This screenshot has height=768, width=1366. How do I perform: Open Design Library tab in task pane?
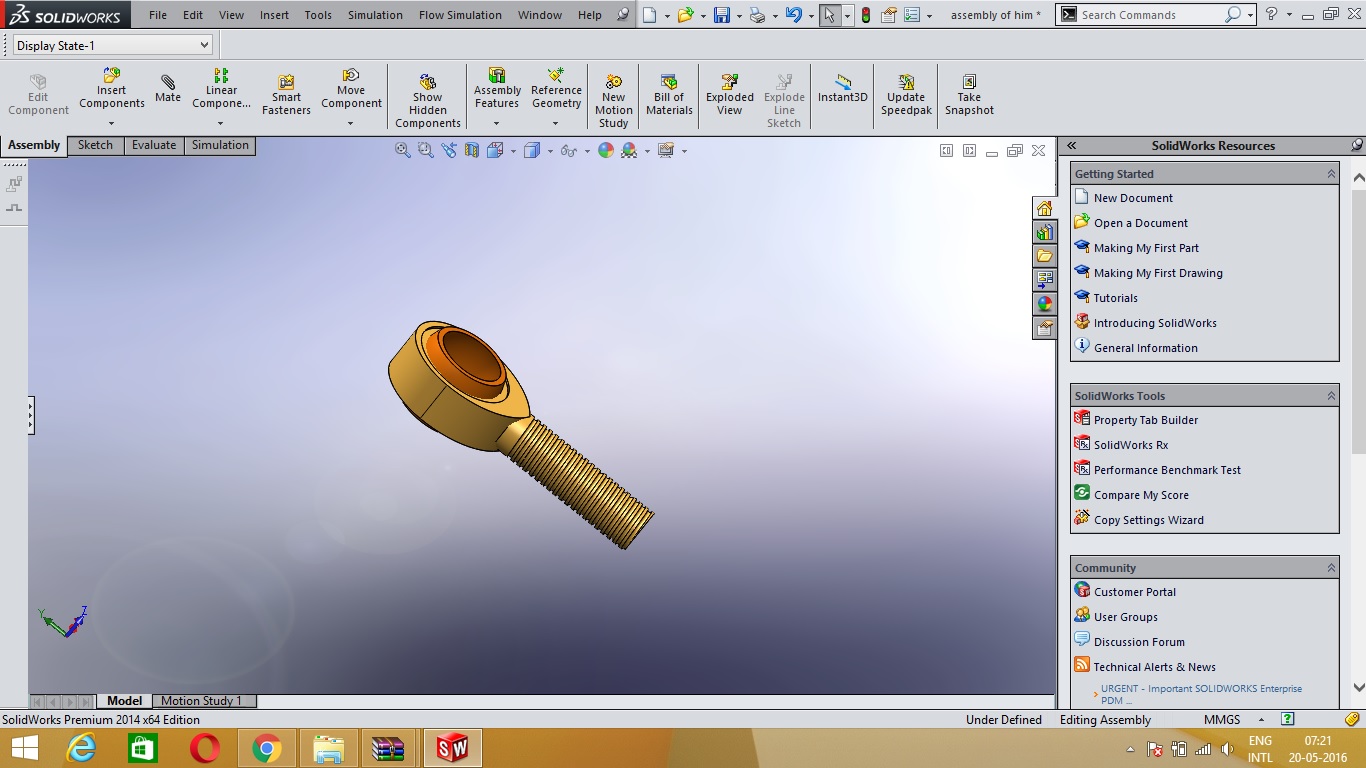[x=1044, y=232]
